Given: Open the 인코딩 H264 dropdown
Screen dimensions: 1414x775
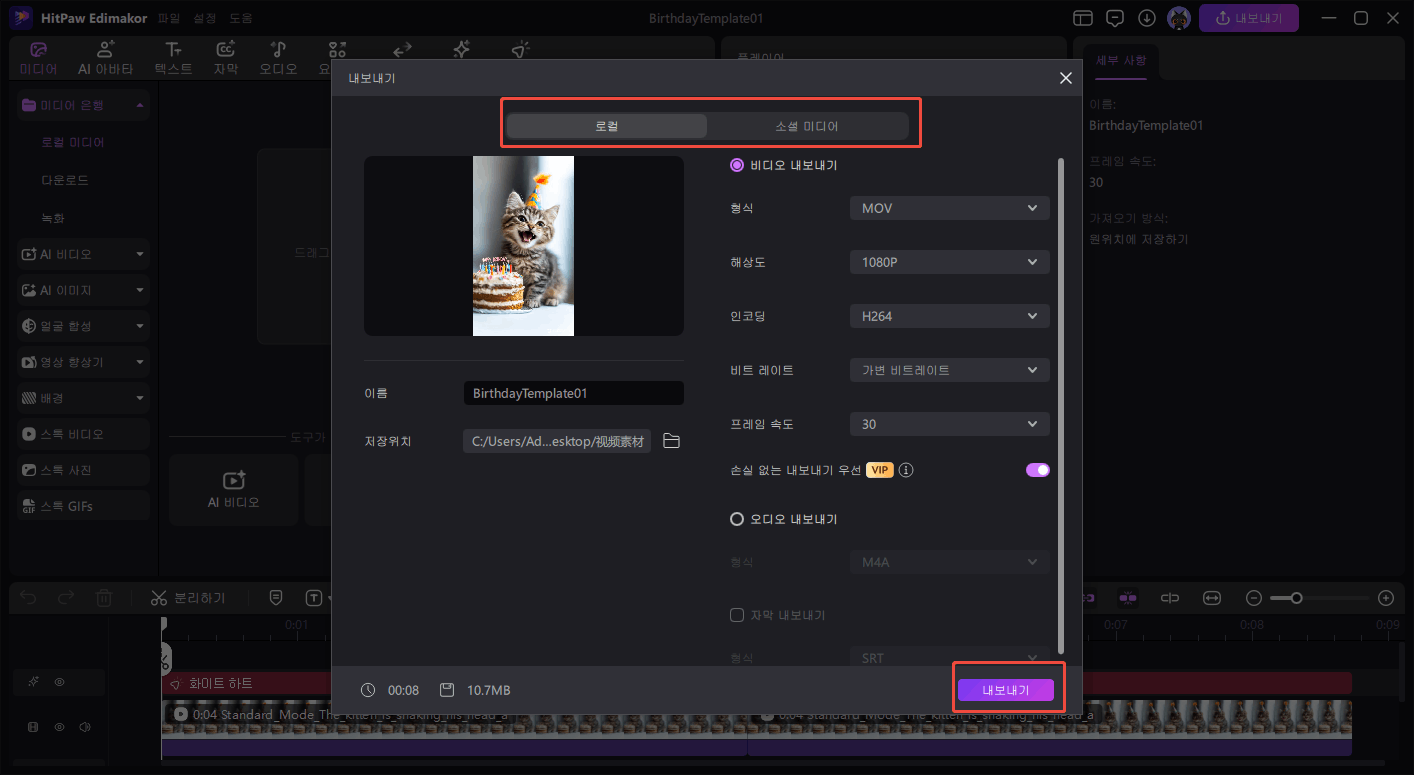Looking at the screenshot, I should [x=948, y=315].
